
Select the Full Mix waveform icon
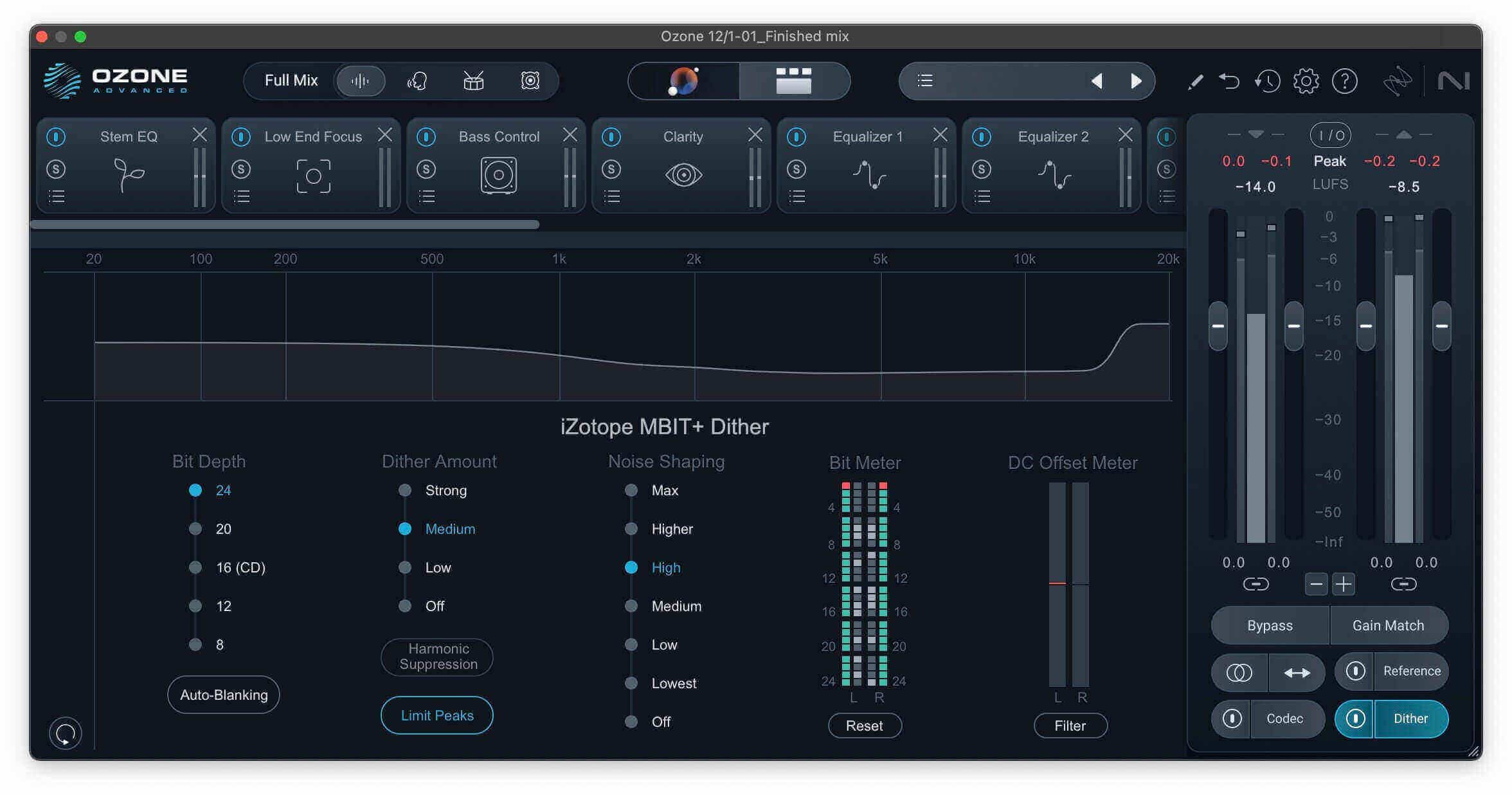point(360,81)
